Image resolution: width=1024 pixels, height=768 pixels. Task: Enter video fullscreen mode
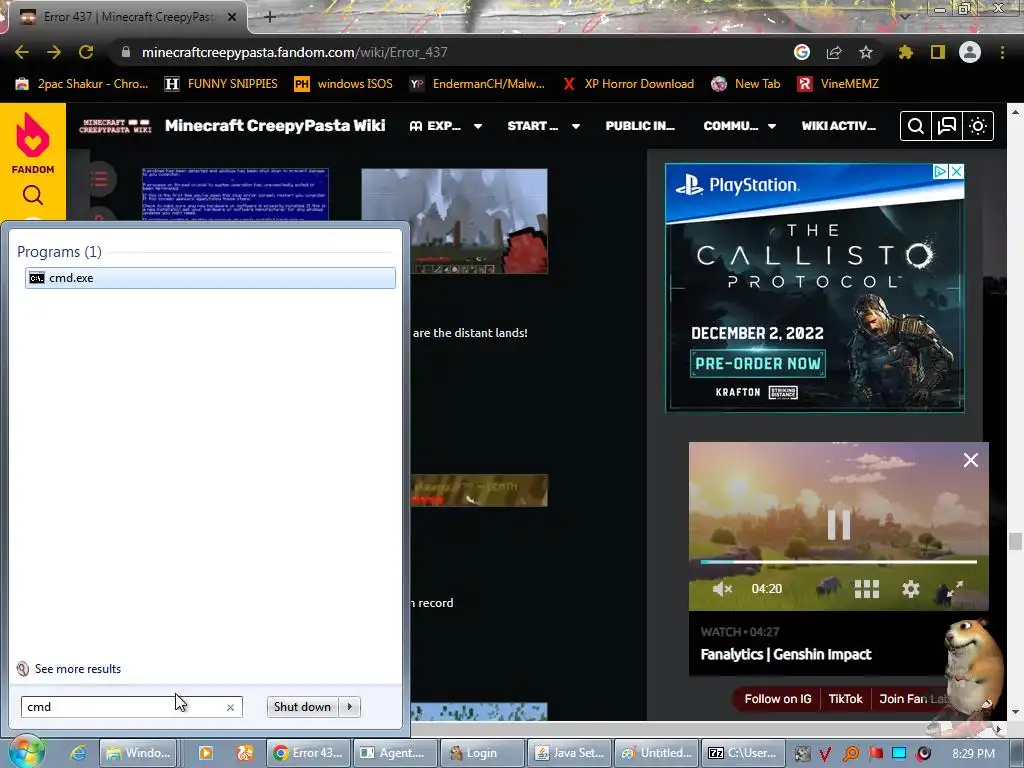point(954,589)
